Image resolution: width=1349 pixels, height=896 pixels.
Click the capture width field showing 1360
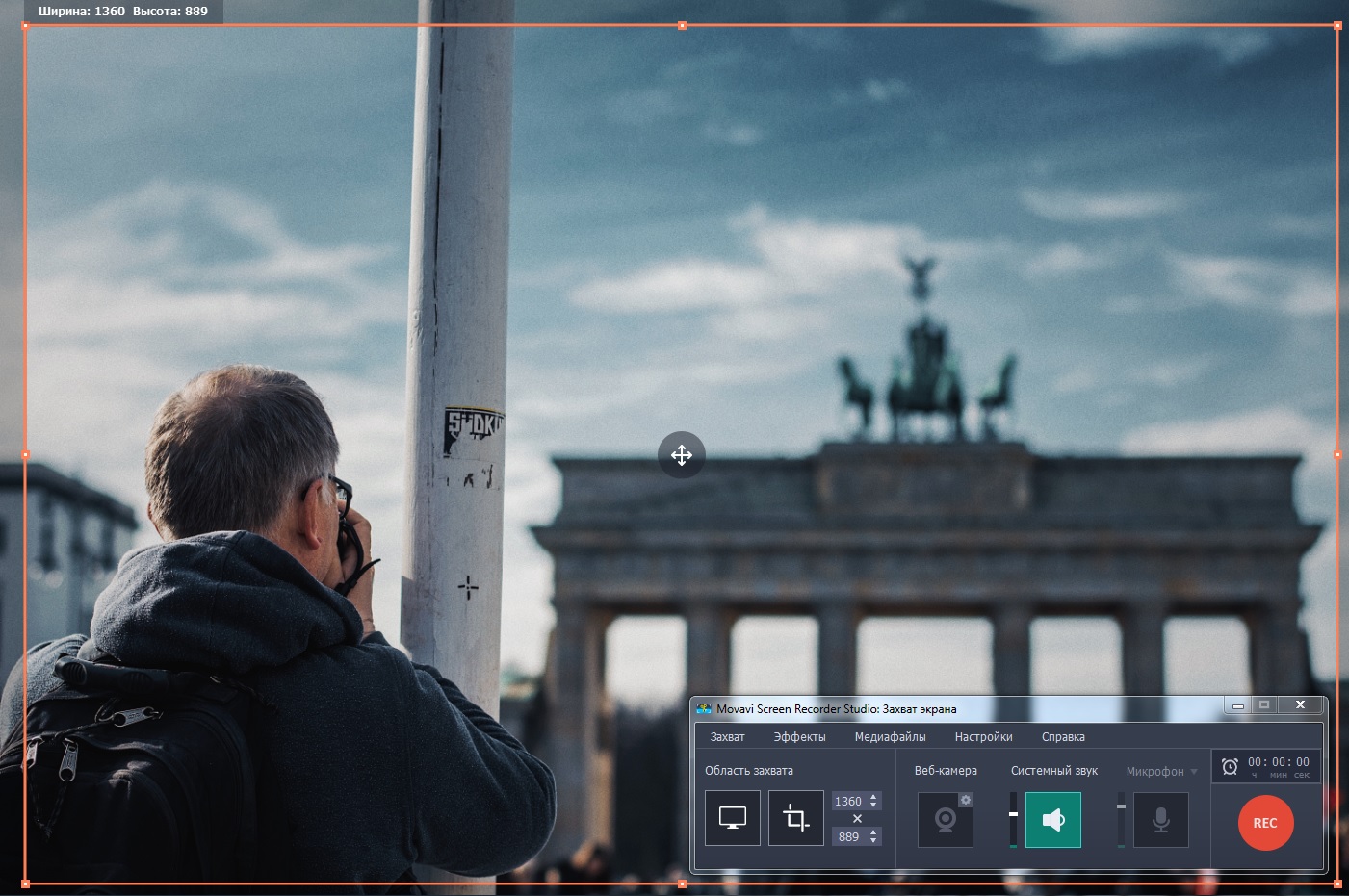click(847, 801)
